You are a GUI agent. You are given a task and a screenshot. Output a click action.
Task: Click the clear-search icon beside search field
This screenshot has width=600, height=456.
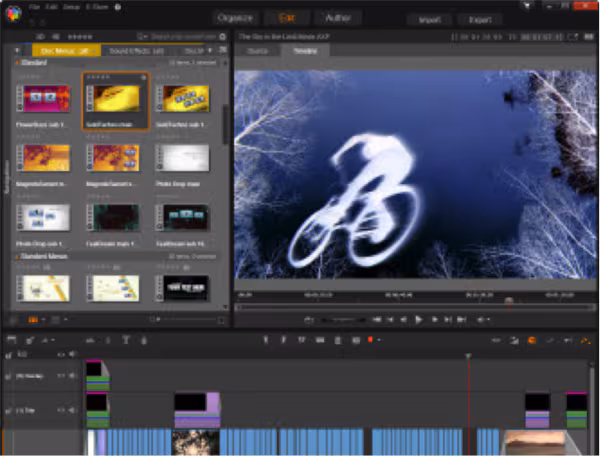point(223,37)
